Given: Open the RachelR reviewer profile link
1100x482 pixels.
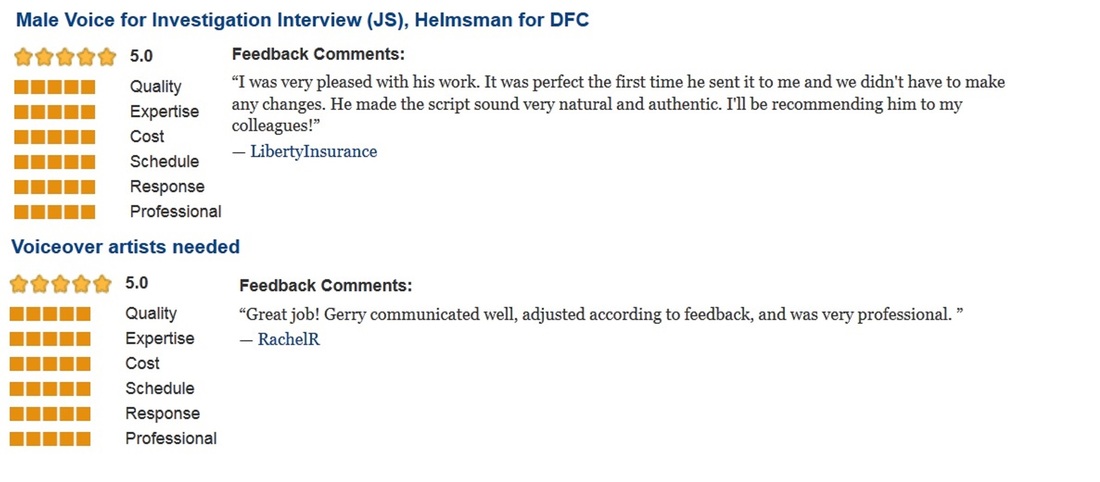Looking at the screenshot, I should coord(289,340).
